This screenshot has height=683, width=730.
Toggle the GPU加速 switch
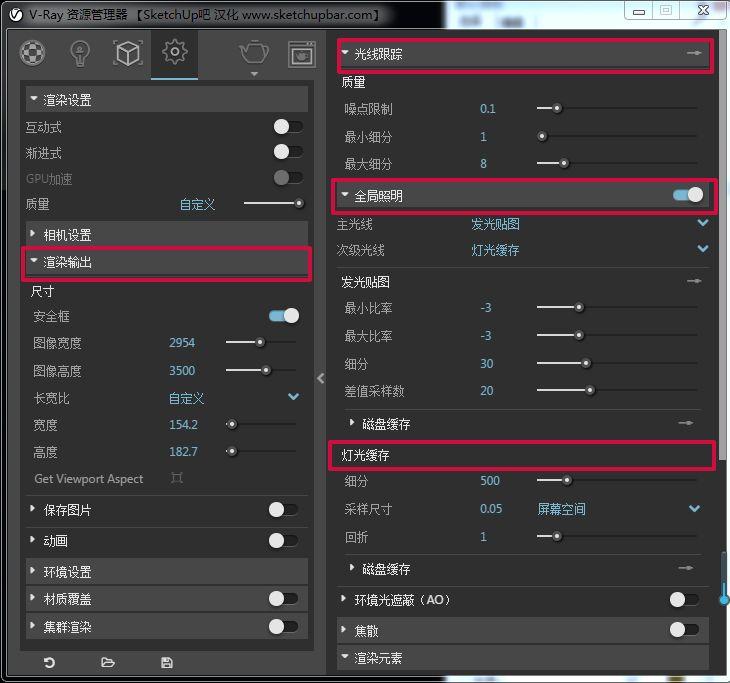pyautogui.click(x=288, y=177)
